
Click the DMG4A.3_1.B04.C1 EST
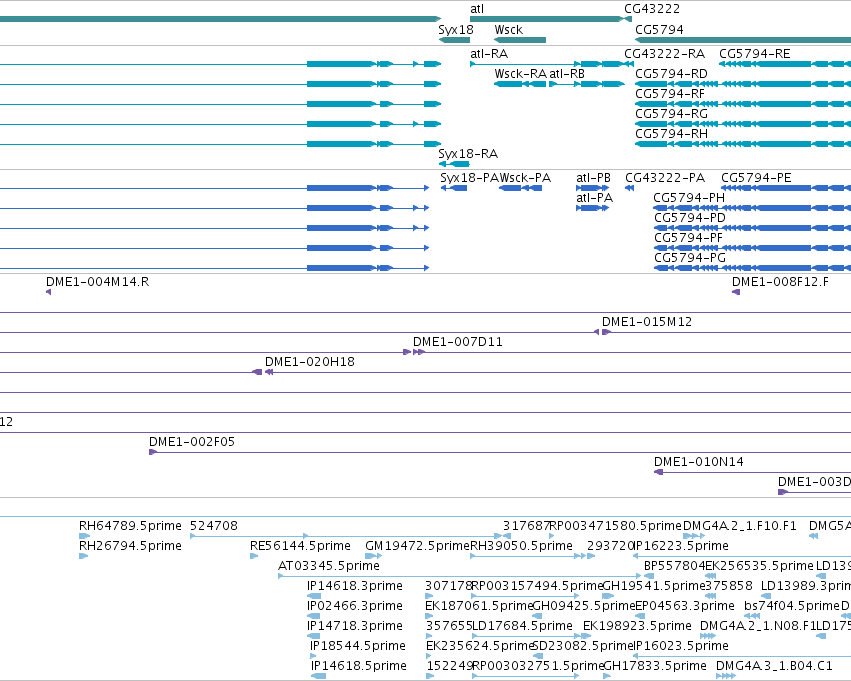726,676
